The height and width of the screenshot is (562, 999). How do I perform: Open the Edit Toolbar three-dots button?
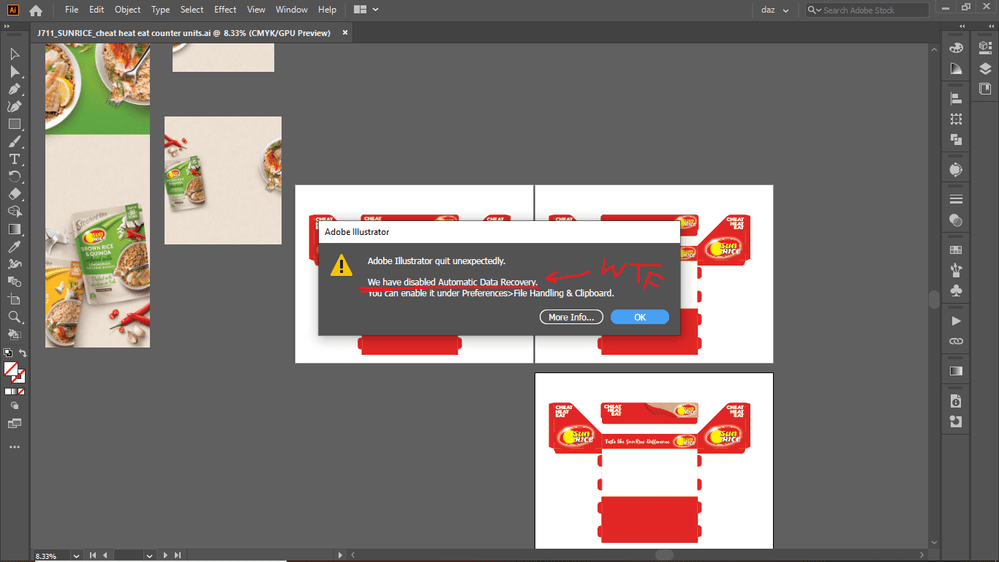click(x=15, y=447)
